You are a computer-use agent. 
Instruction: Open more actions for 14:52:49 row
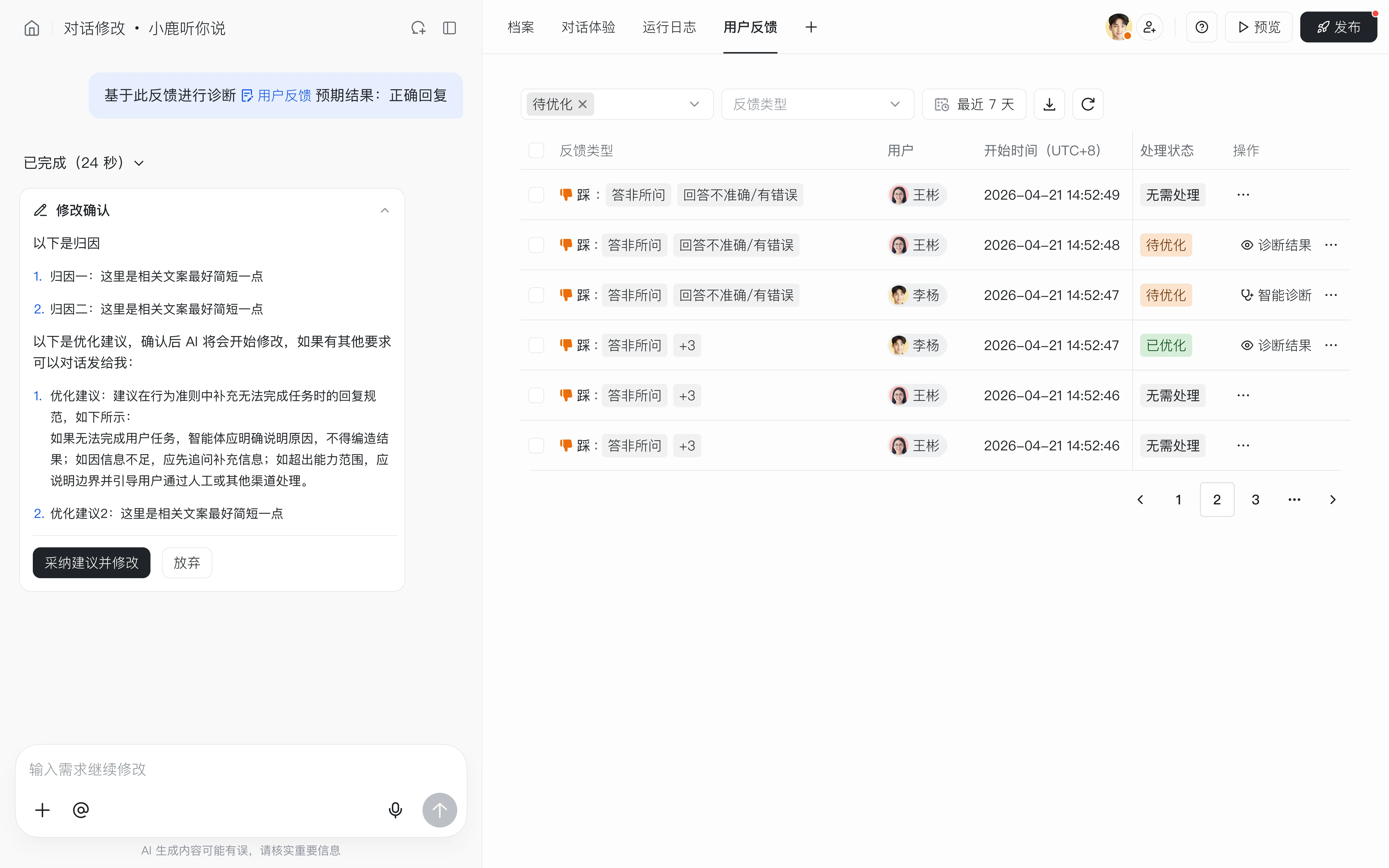[1243, 195]
